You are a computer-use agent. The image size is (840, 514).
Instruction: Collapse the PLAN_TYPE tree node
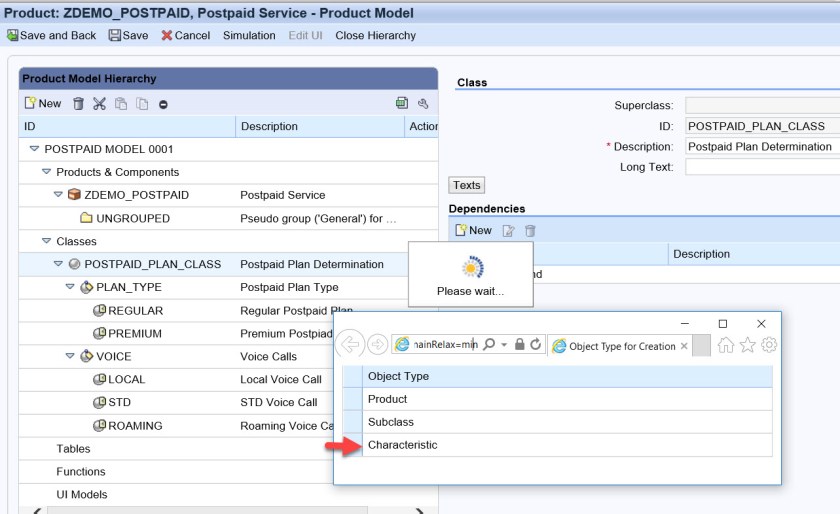(70, 287)
